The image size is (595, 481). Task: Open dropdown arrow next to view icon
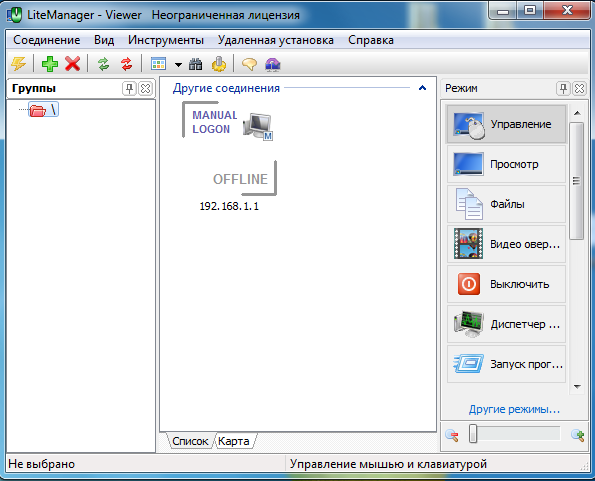(178, 64)
